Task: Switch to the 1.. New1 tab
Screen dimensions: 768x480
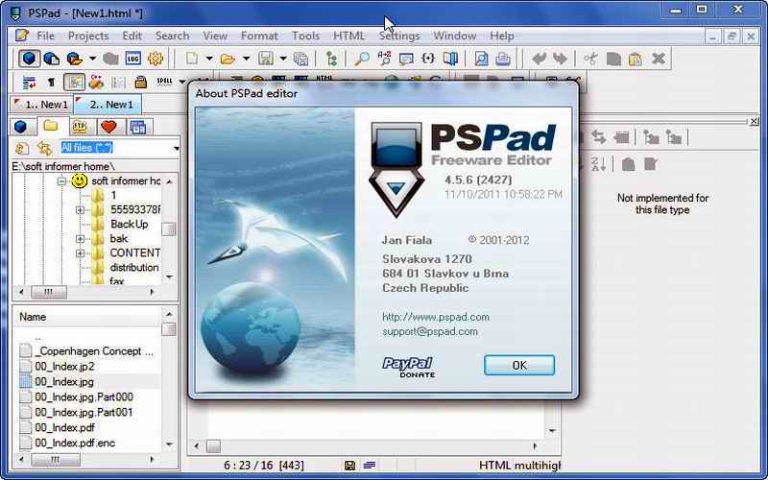Action: pyautogui.click(x=41, y=104)
